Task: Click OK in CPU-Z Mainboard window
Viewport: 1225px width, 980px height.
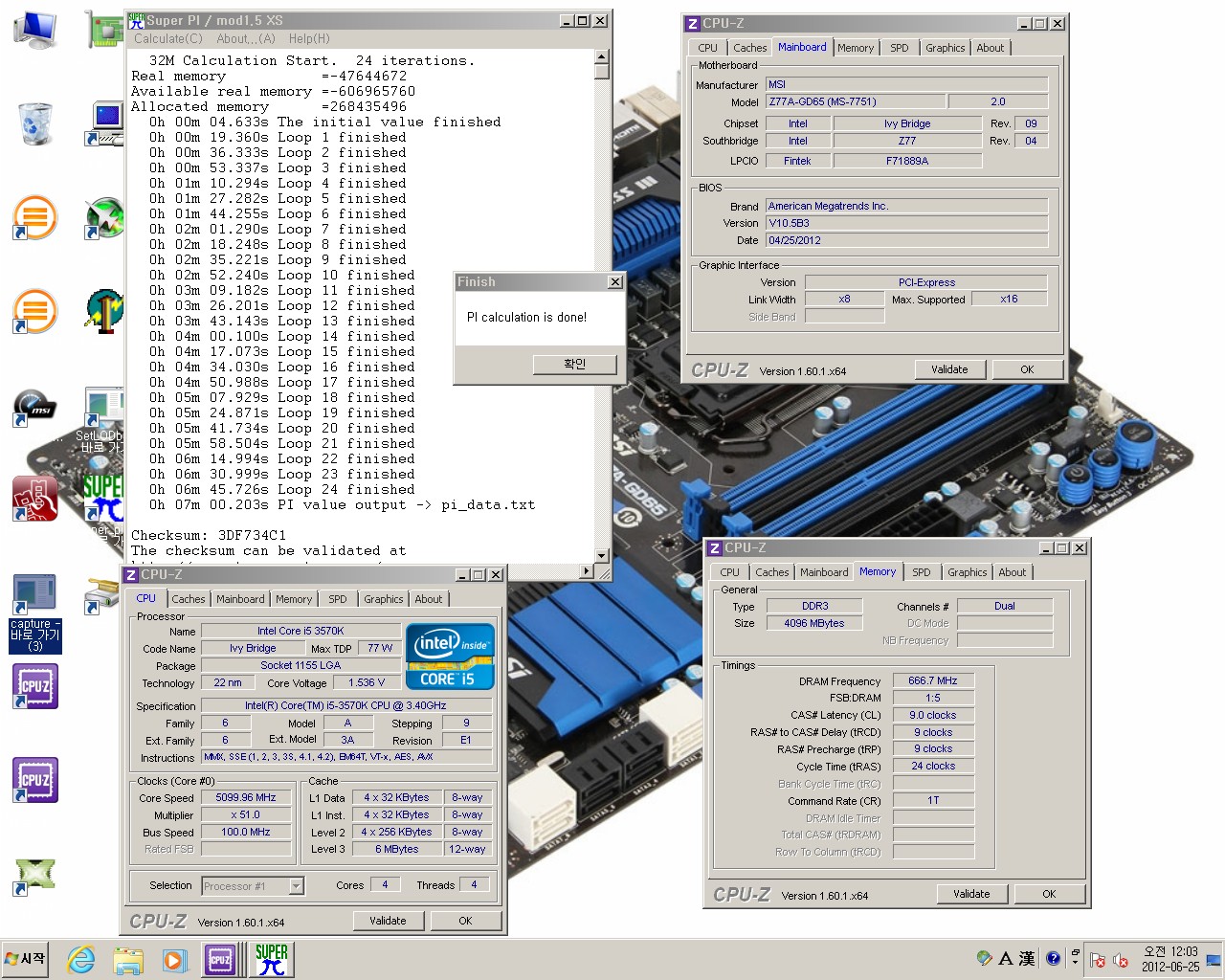Action: [1027, 369]
